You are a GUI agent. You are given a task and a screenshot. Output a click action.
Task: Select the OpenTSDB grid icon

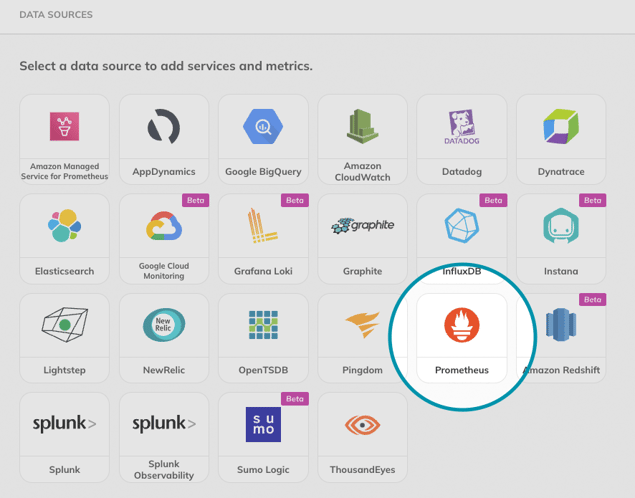263,325
